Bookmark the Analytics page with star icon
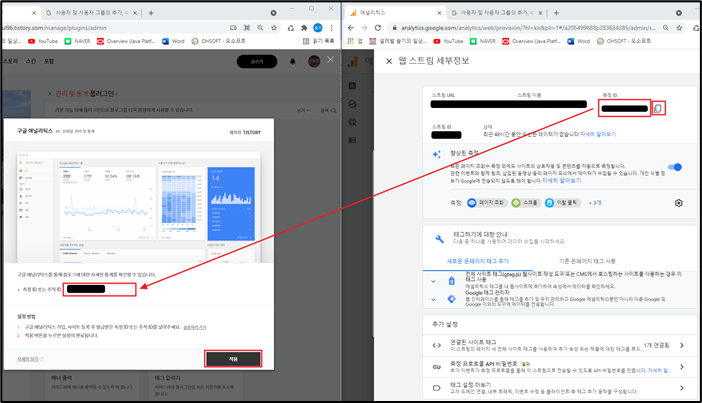Screen dimensions: 702x403 pos(680,28)
